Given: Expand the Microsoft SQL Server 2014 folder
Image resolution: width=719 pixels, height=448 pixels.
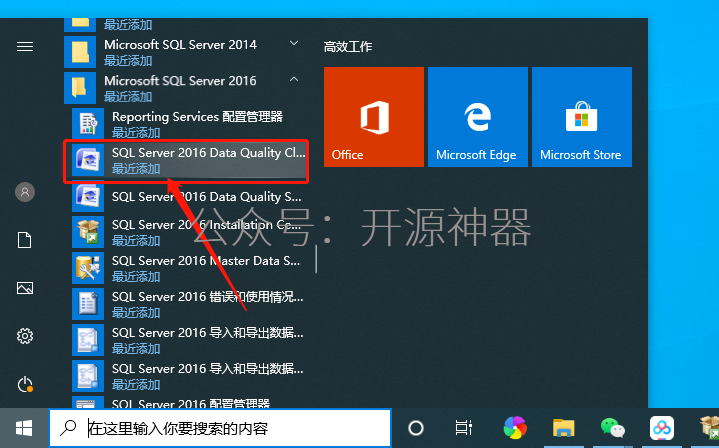Looking at the screenshot, I should pos(294,44).
